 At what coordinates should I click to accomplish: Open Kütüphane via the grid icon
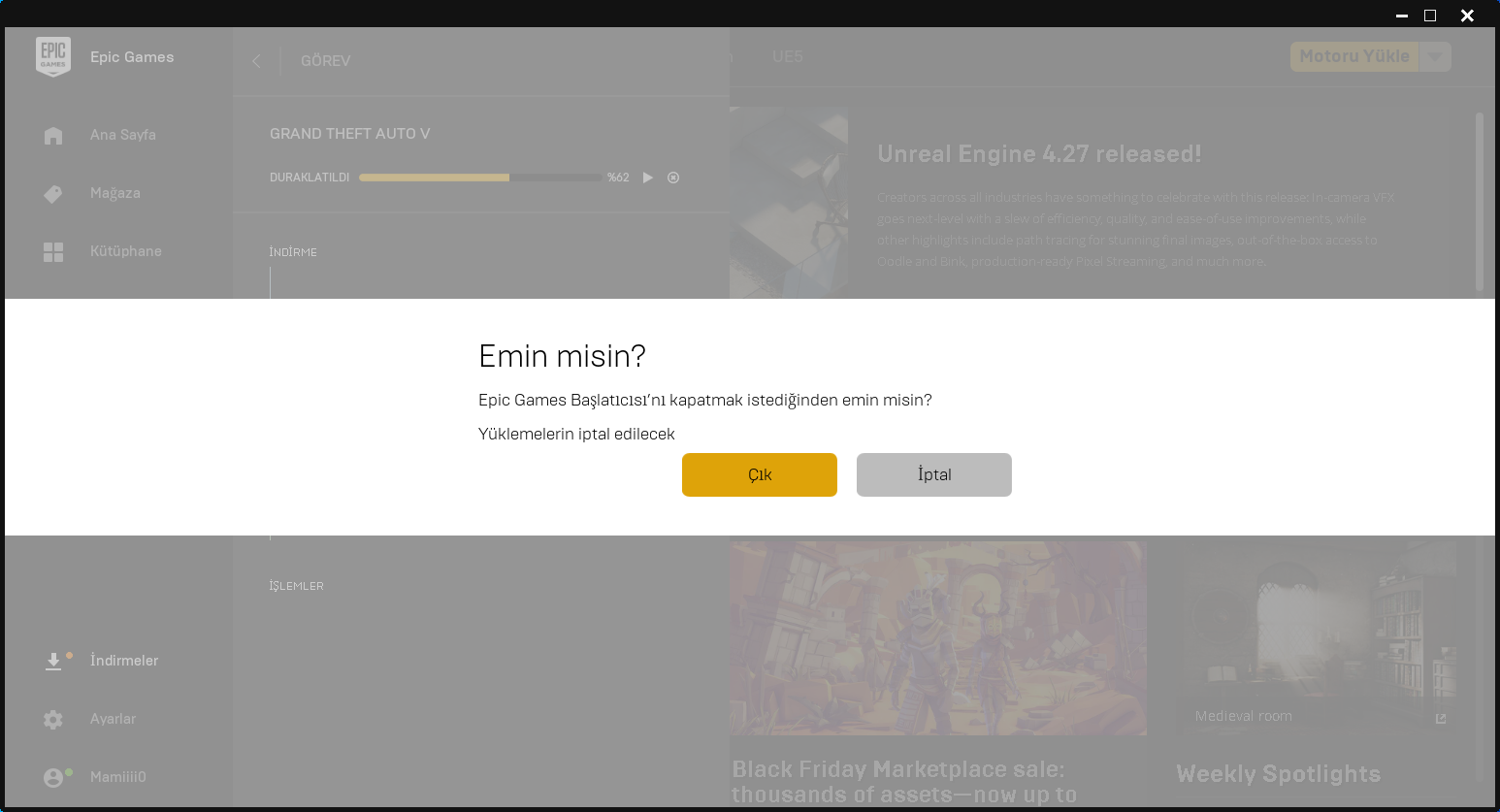pos(53,252)
